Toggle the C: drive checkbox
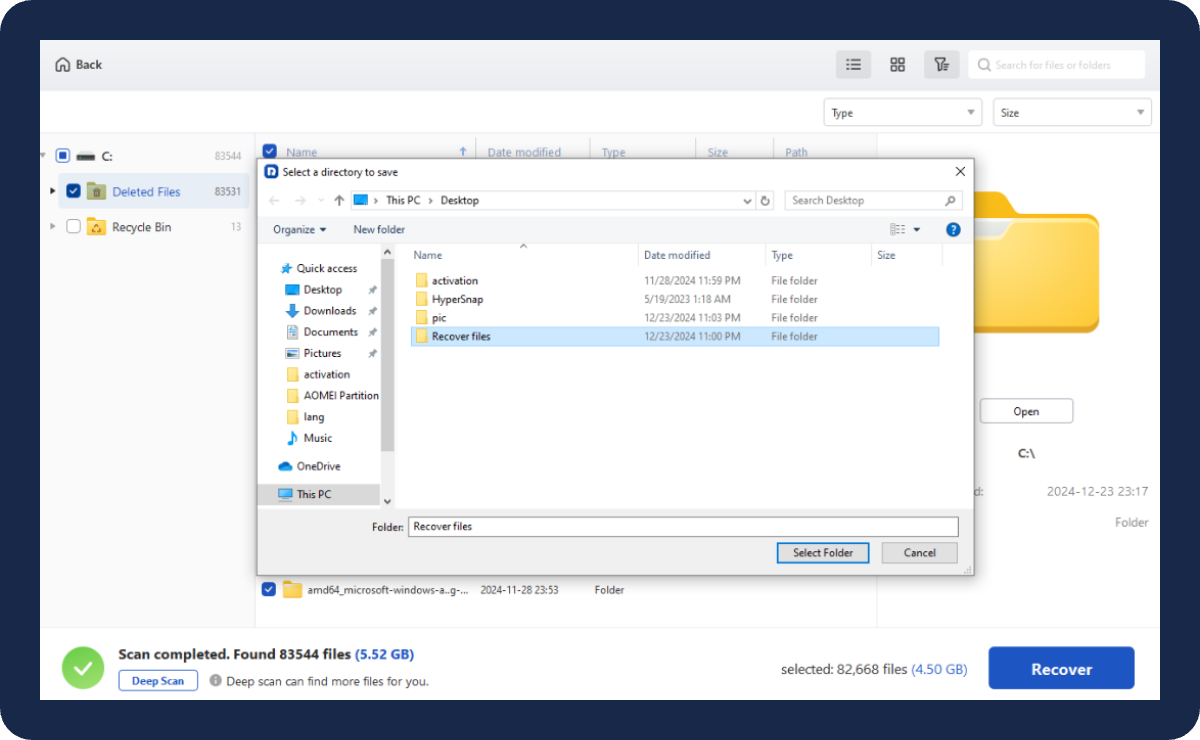 62,156
